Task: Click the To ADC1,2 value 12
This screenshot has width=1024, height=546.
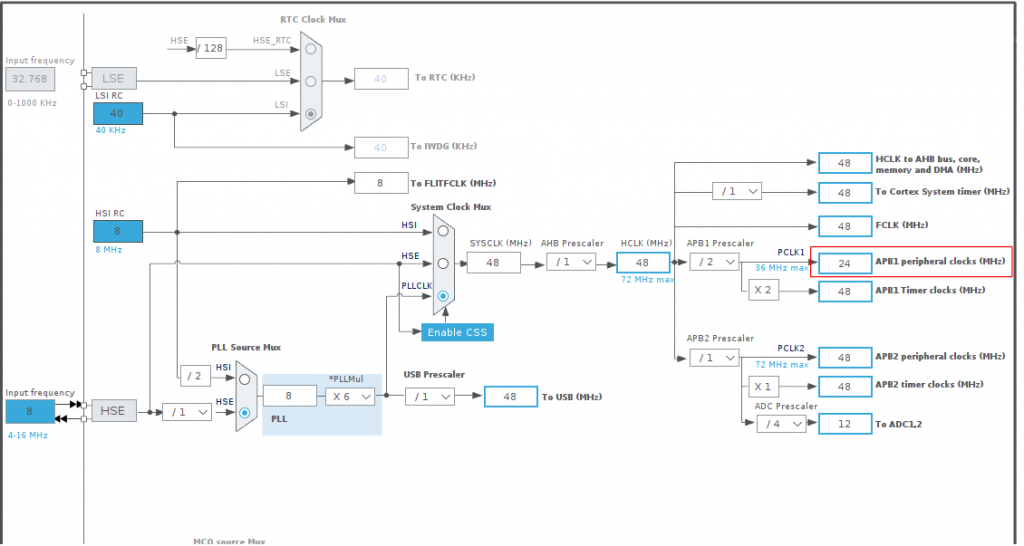Action: (845, 424)
